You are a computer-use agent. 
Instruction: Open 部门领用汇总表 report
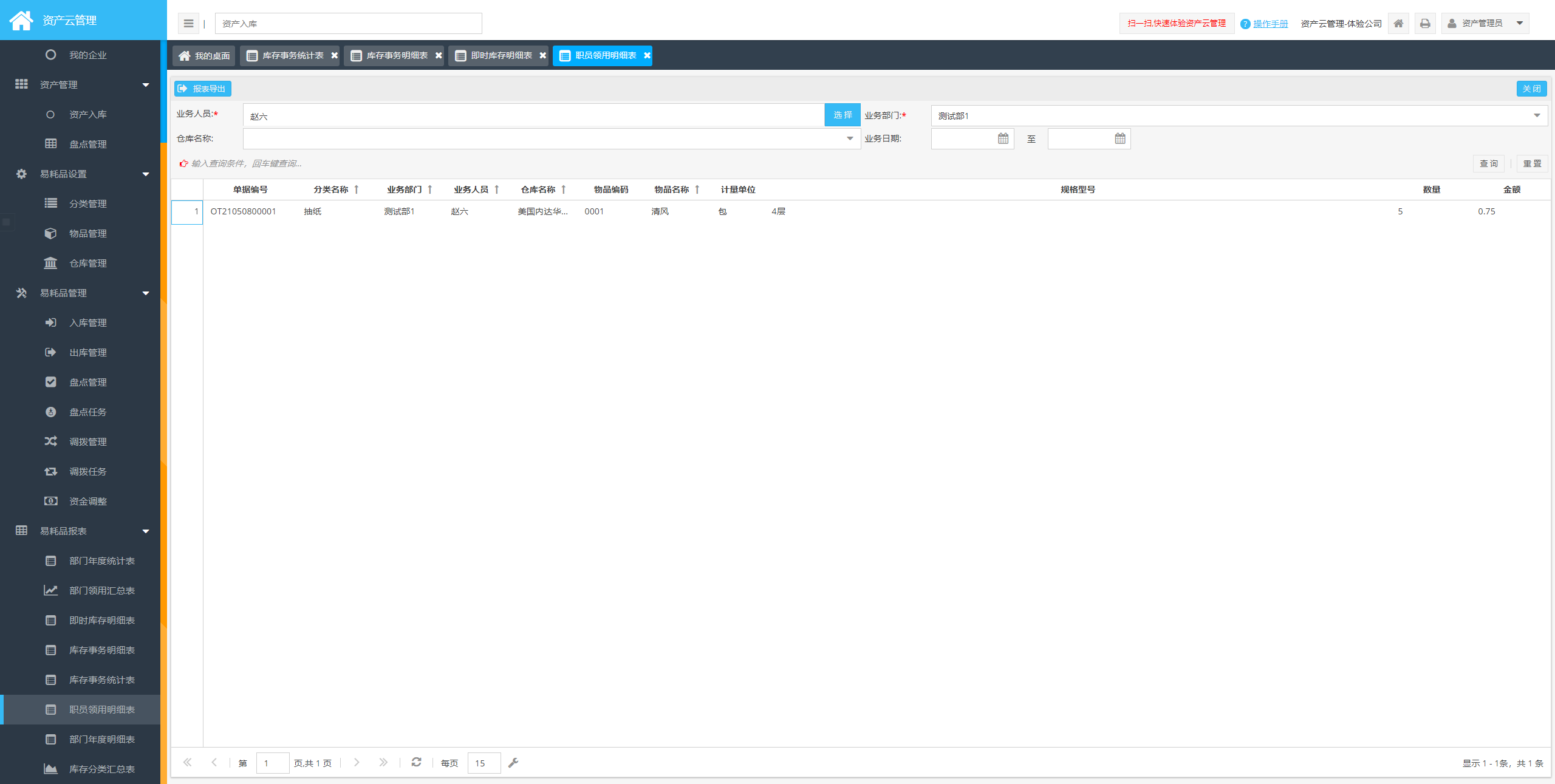point(80,590)
